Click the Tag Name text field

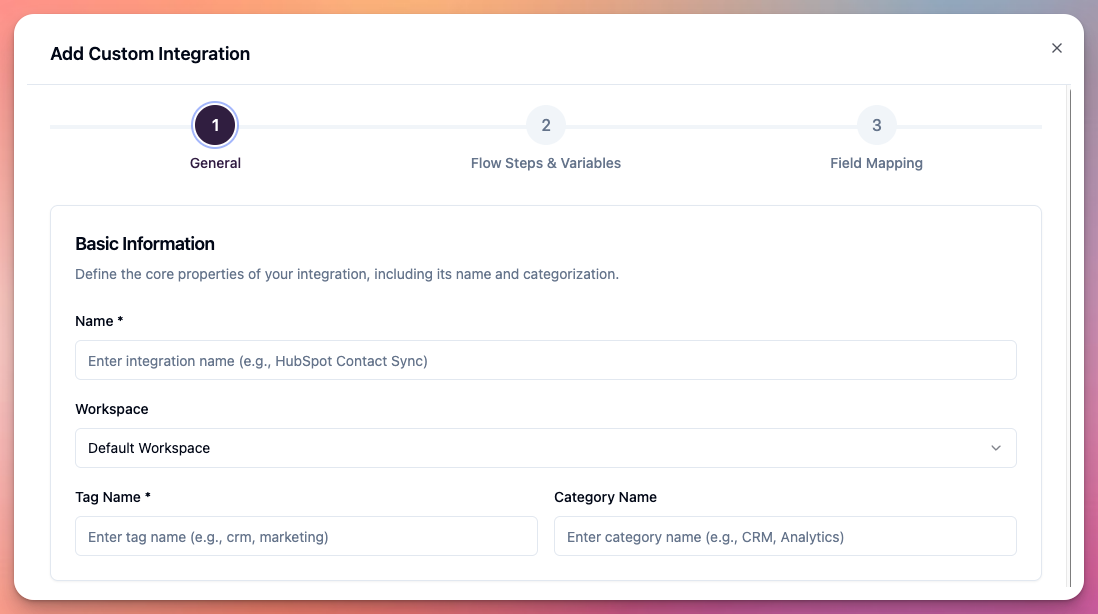coord(306,536)
